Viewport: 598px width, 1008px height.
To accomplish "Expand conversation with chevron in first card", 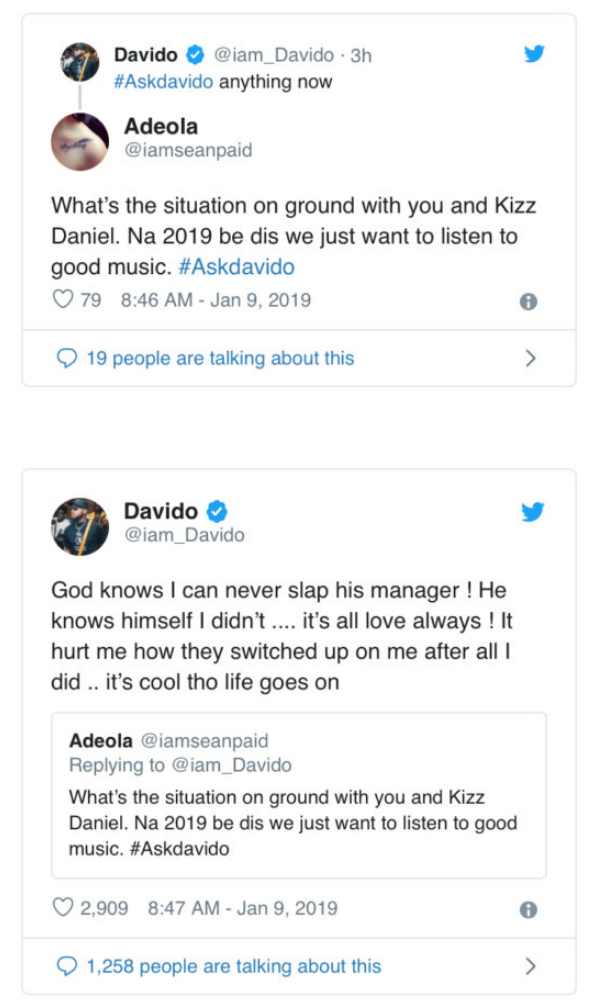I will pyautogui.click(x=530, y=358).
